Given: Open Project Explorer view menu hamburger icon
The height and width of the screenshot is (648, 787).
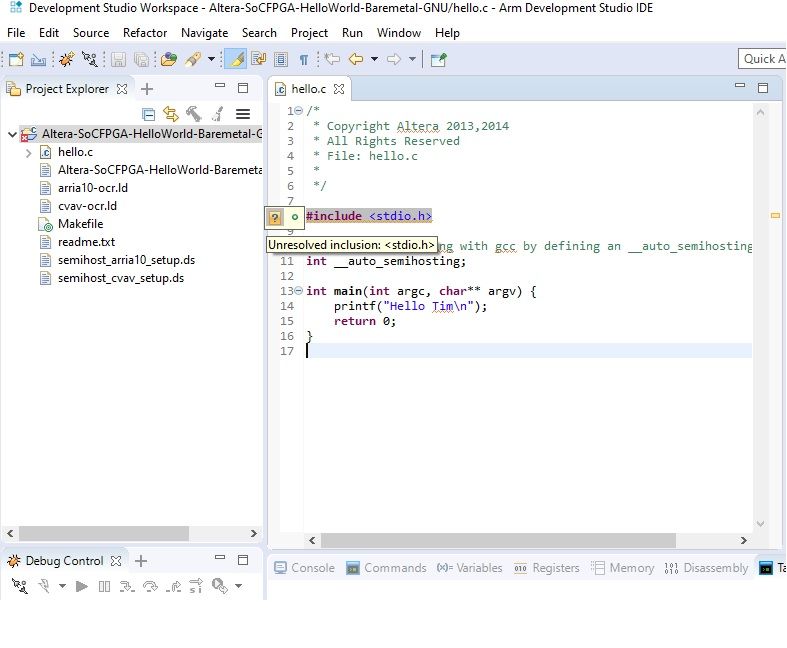Looking at the screenshot, I should point(243,114).
